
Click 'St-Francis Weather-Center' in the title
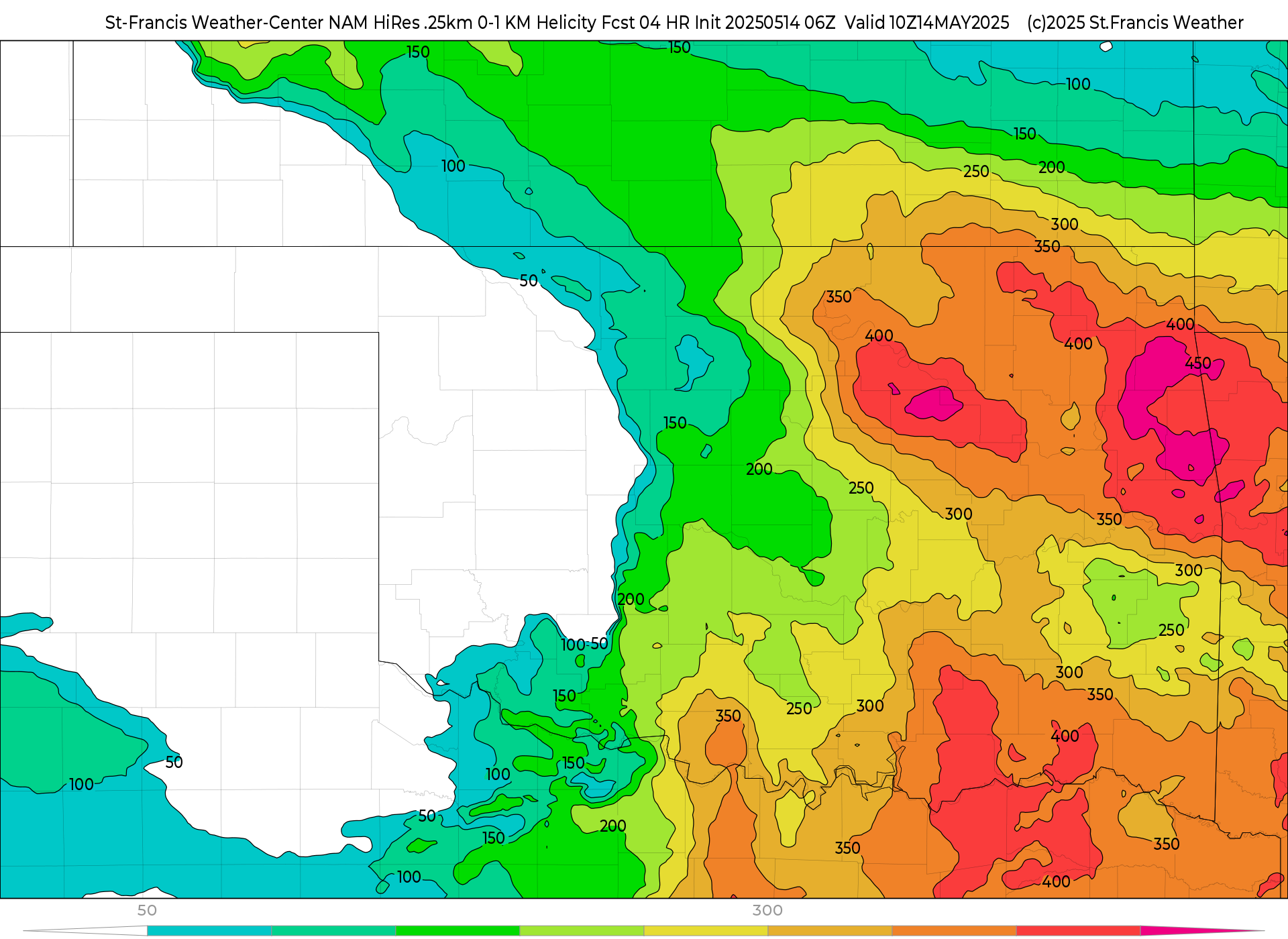pos(215,23)
